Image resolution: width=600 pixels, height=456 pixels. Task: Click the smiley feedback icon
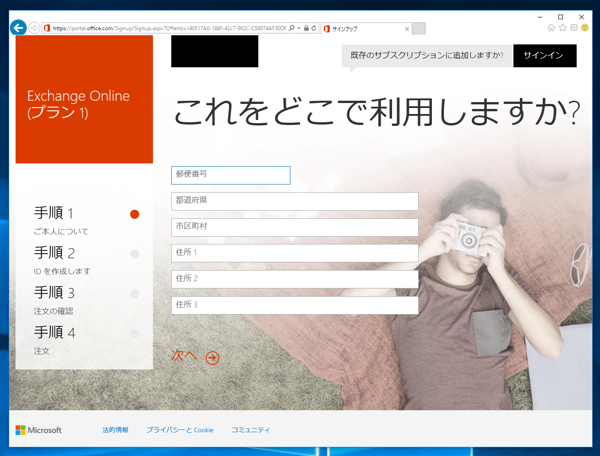tap(584, 28)
